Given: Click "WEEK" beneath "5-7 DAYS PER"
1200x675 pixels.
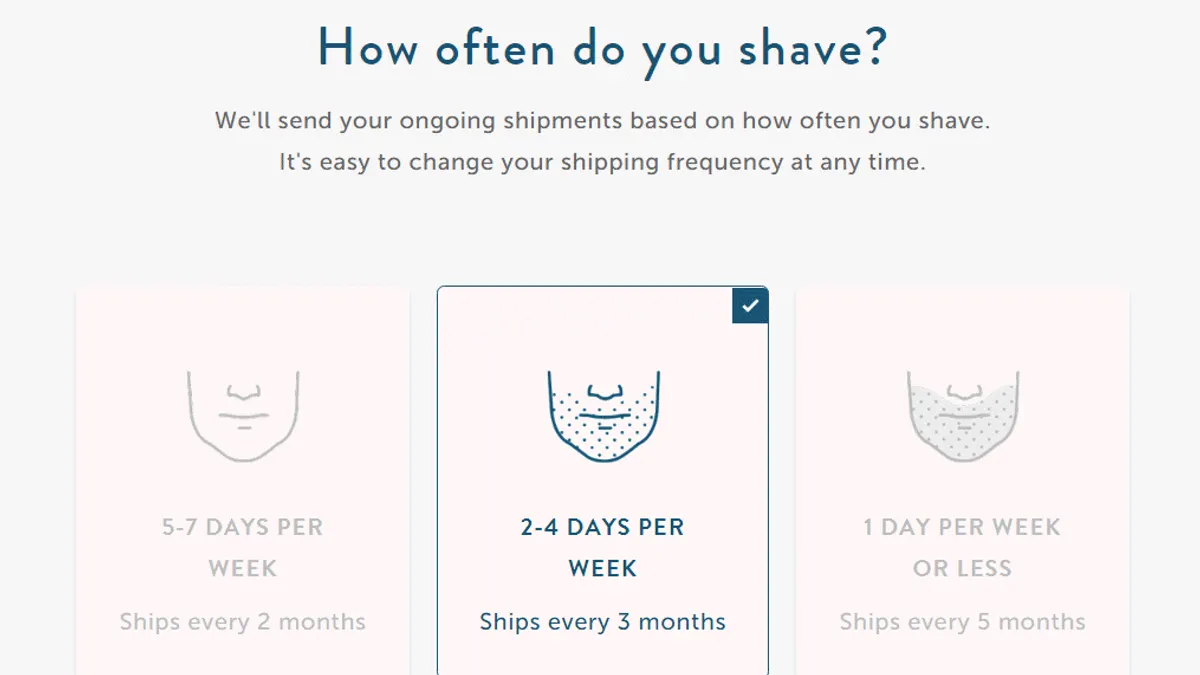Looking at the screenshot, I should (x=243, y=569).
